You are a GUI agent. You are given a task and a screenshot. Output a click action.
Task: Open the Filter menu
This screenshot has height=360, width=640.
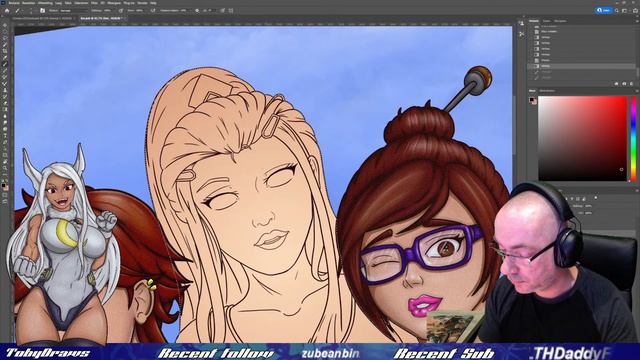pos(94,3)
